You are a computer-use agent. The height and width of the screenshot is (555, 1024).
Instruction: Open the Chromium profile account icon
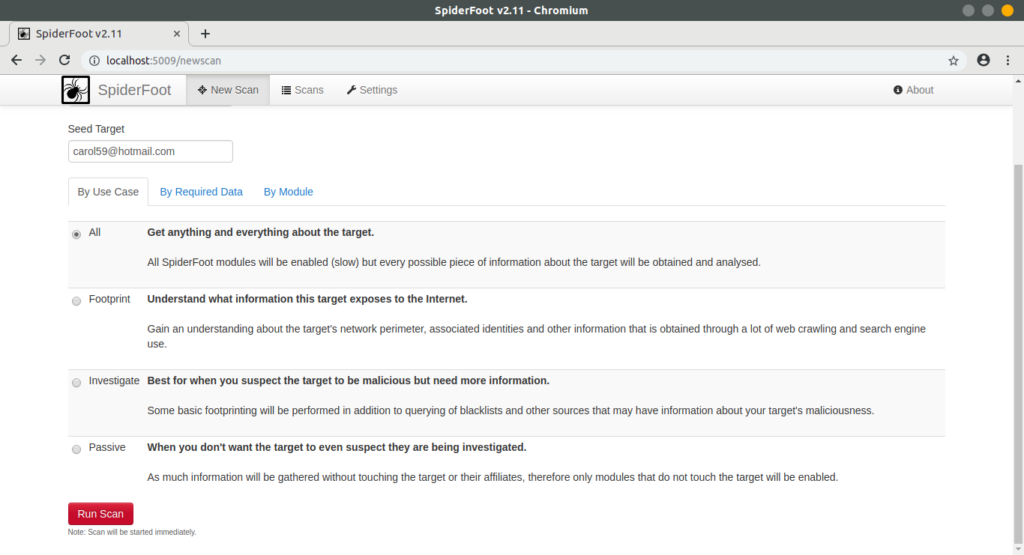click(x=983, y=60)
